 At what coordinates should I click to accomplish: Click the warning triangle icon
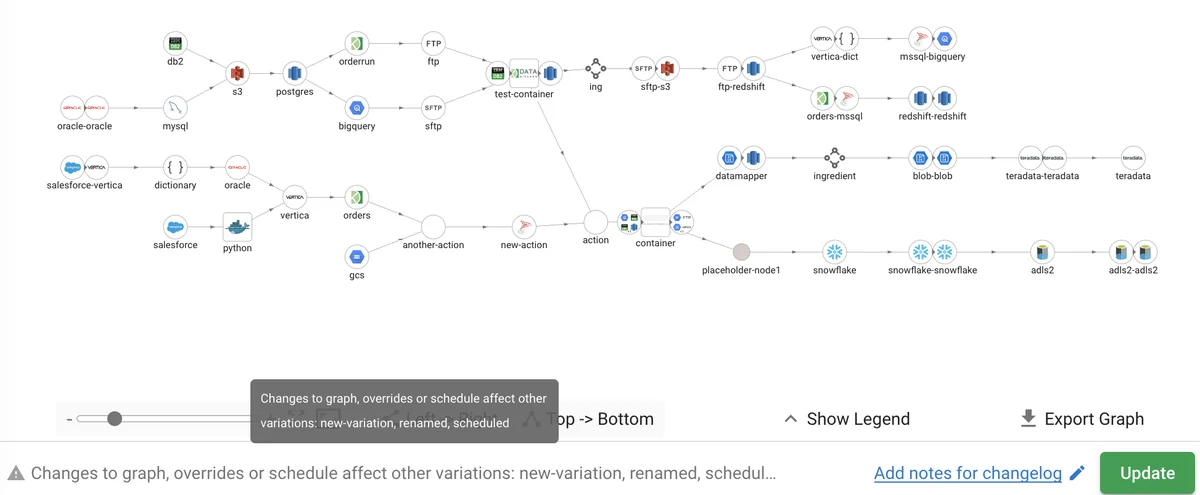(x=16, y=473)
